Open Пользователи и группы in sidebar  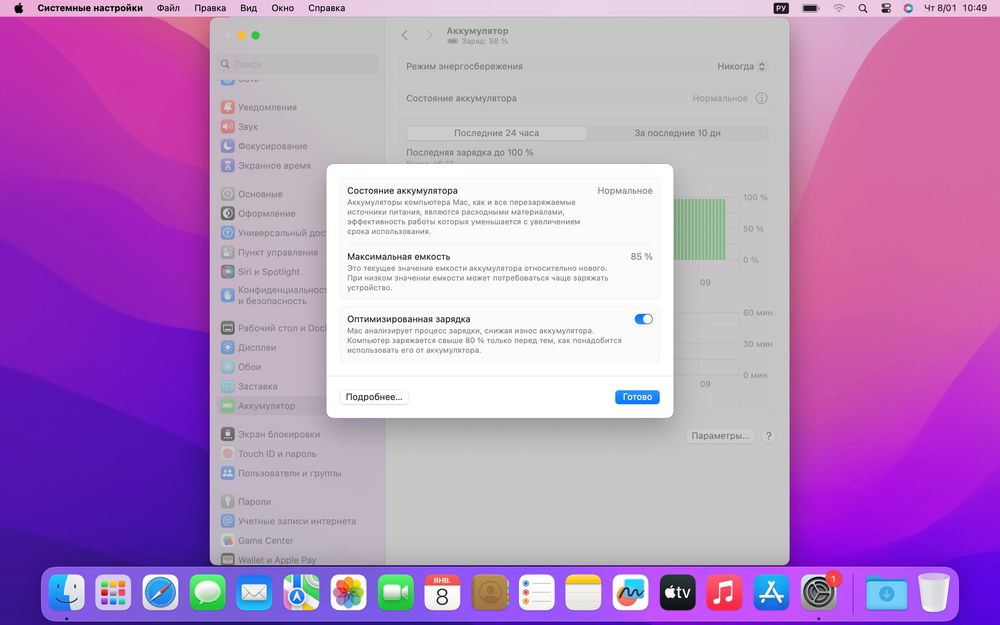[298, 473]
